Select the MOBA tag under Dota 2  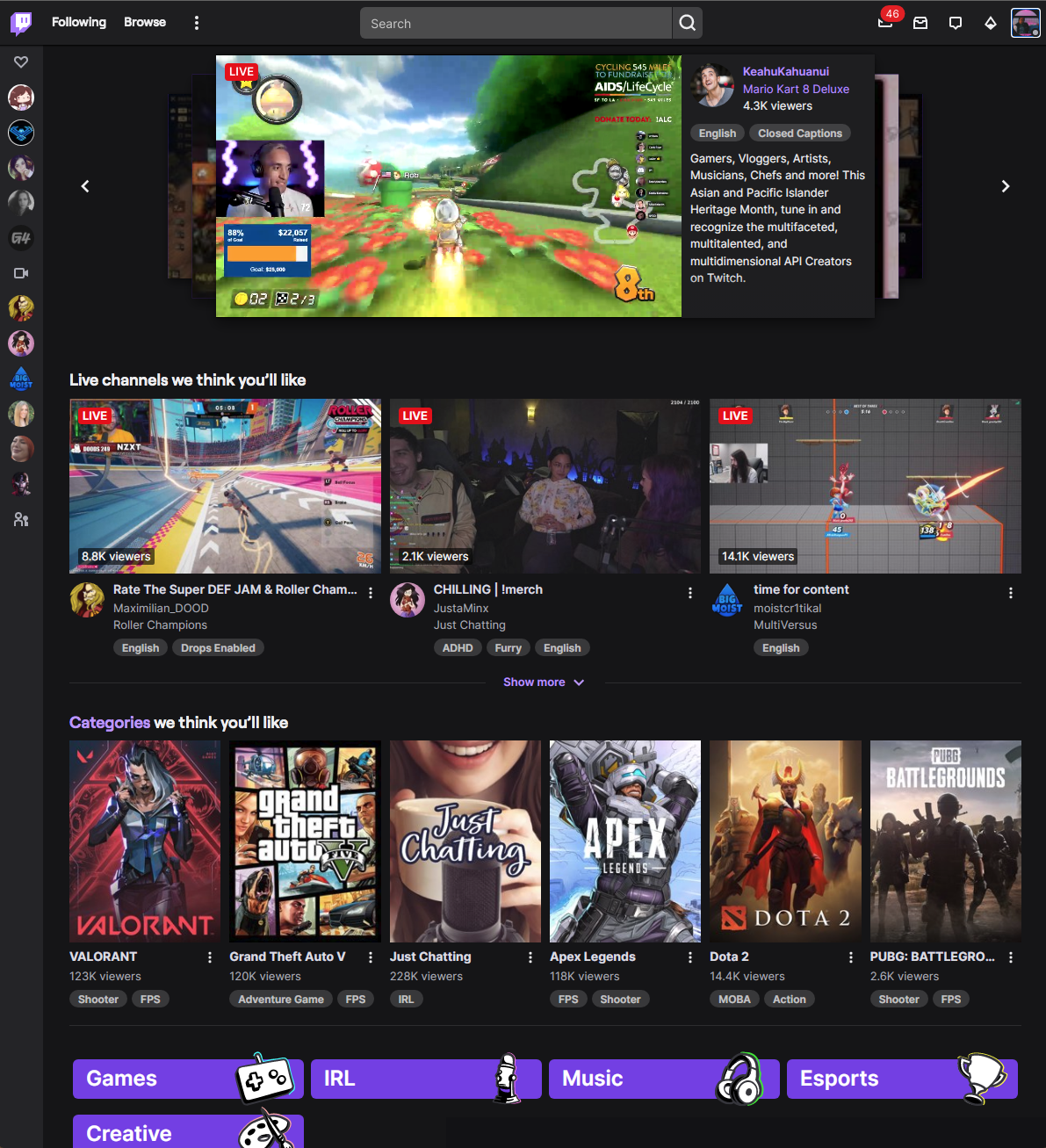point(734,1000)
